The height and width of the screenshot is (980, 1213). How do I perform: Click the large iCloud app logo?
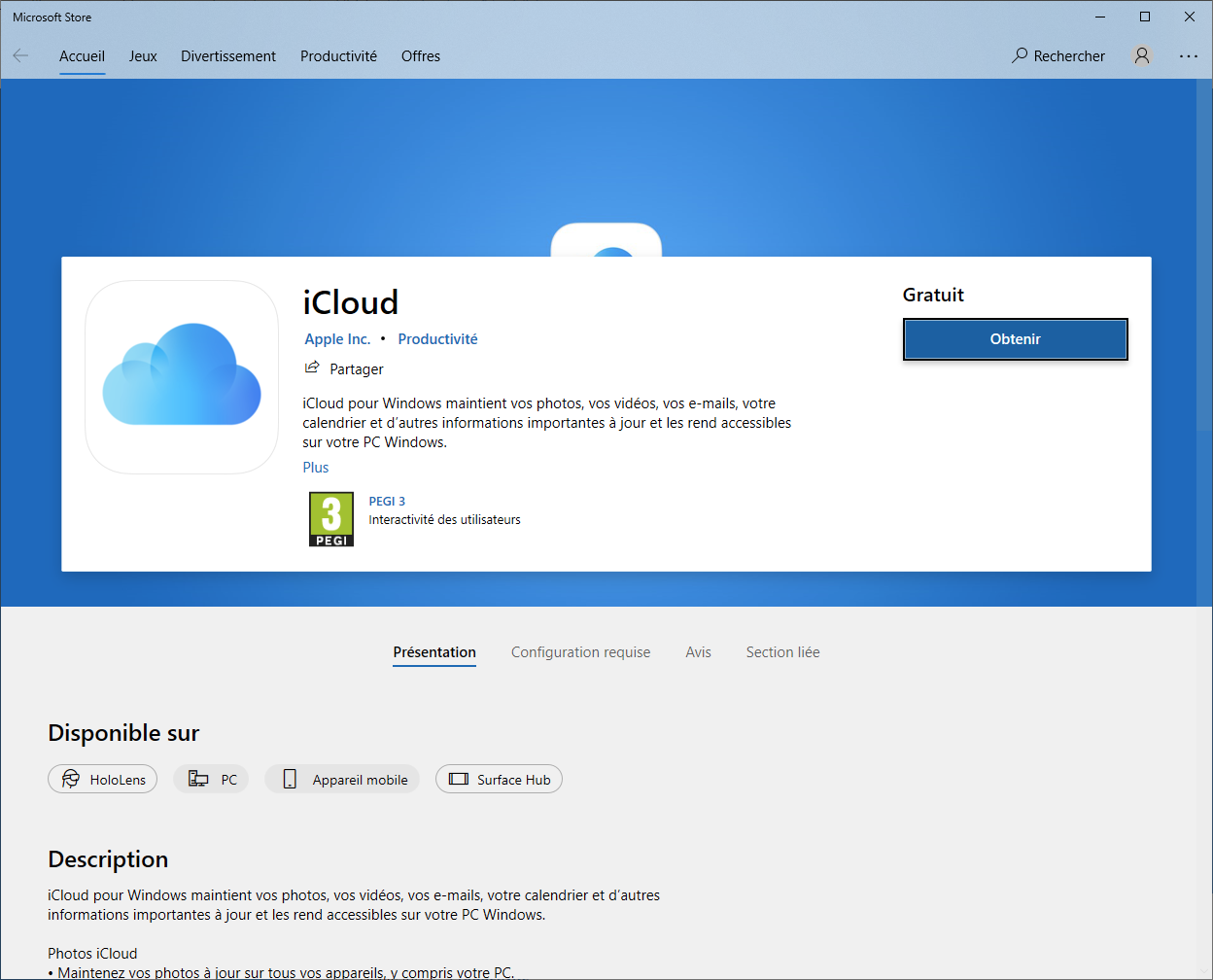[x=182, y=377]
